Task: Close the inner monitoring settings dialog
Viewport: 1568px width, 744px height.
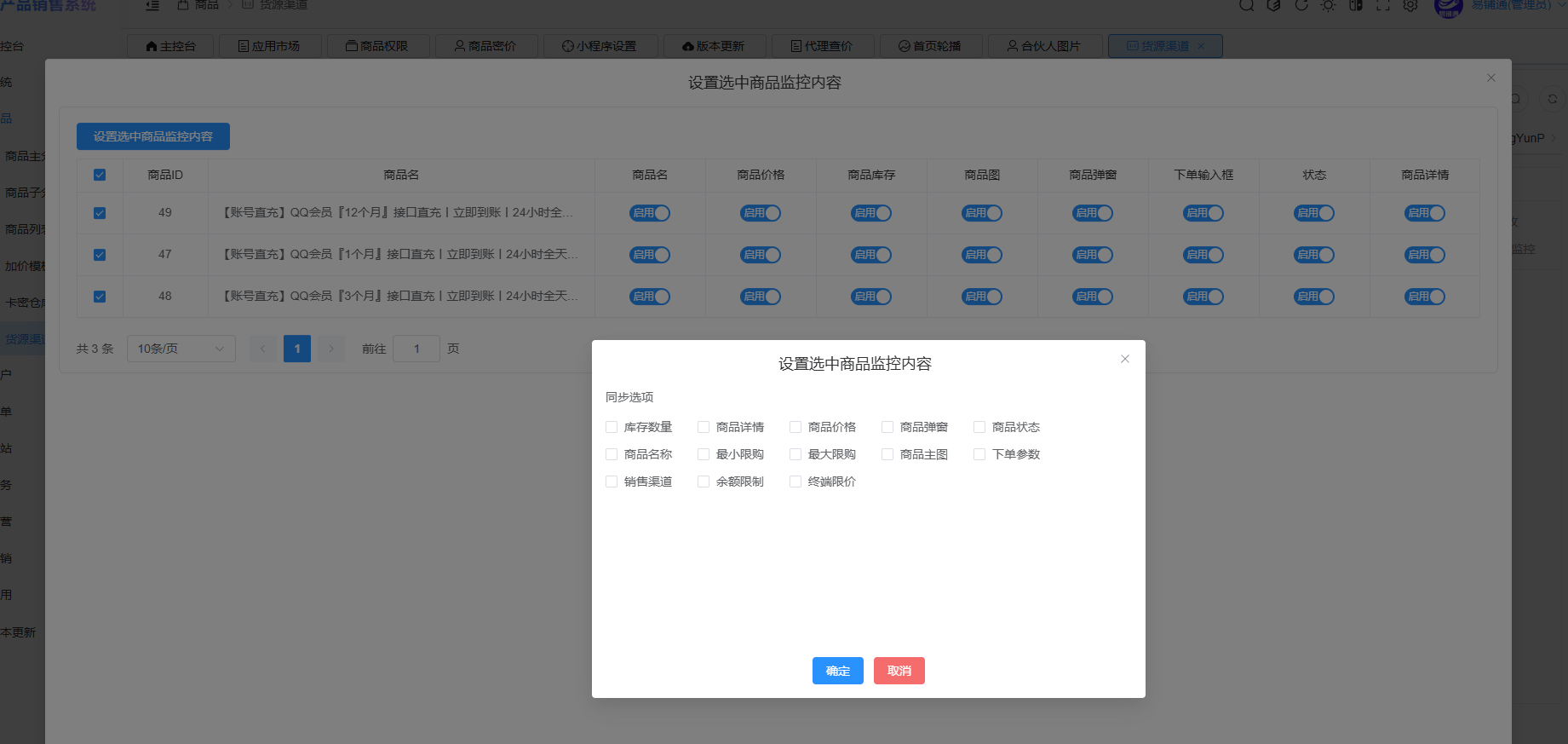Action: point(1124,359)
